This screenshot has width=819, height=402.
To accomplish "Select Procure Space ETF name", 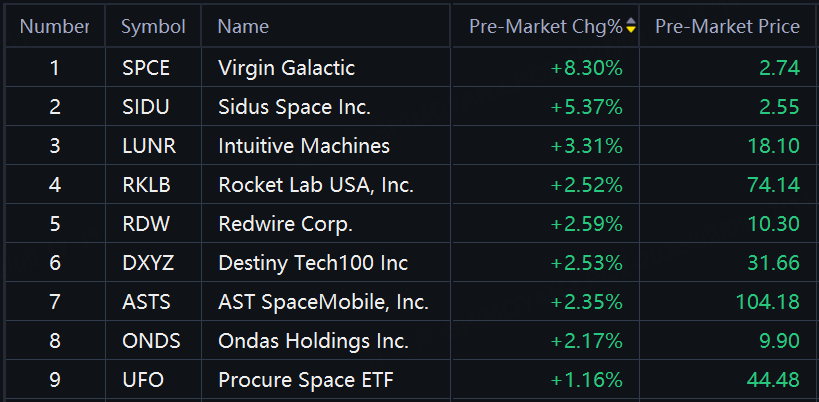I will [306, 380].
